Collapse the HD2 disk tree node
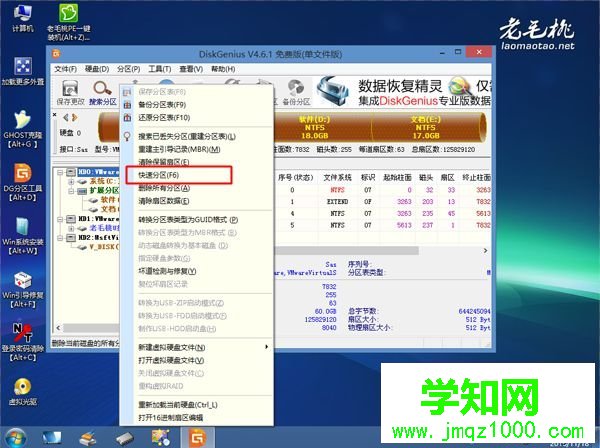This screenshot has width=600, height=448. click(60, 238)
